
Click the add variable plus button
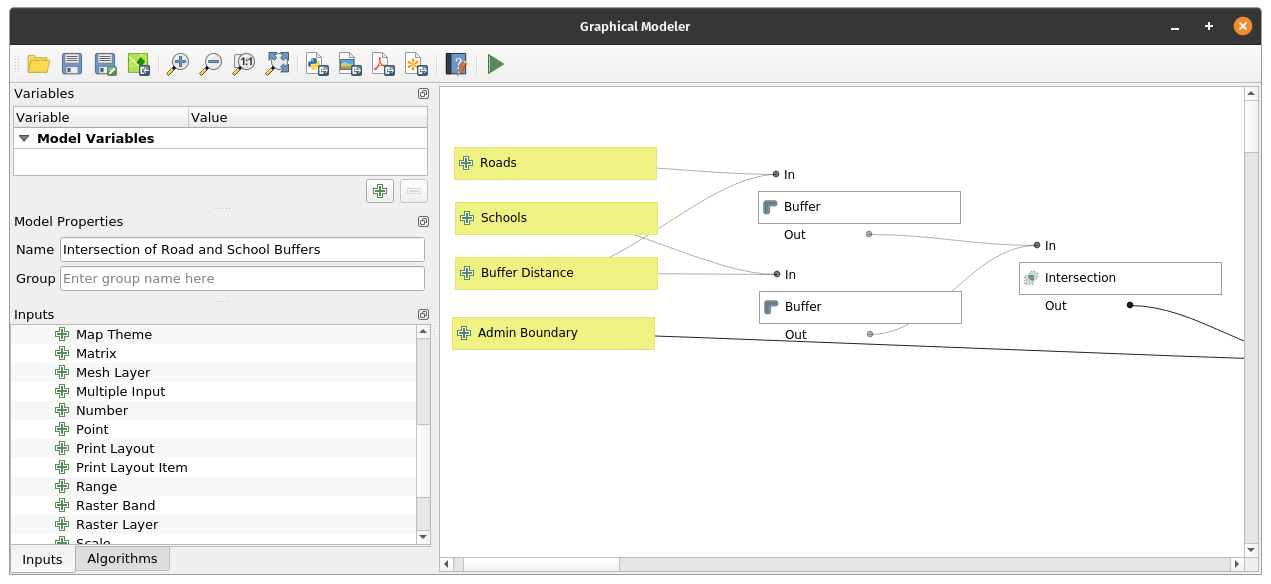(x=380, y=191)
